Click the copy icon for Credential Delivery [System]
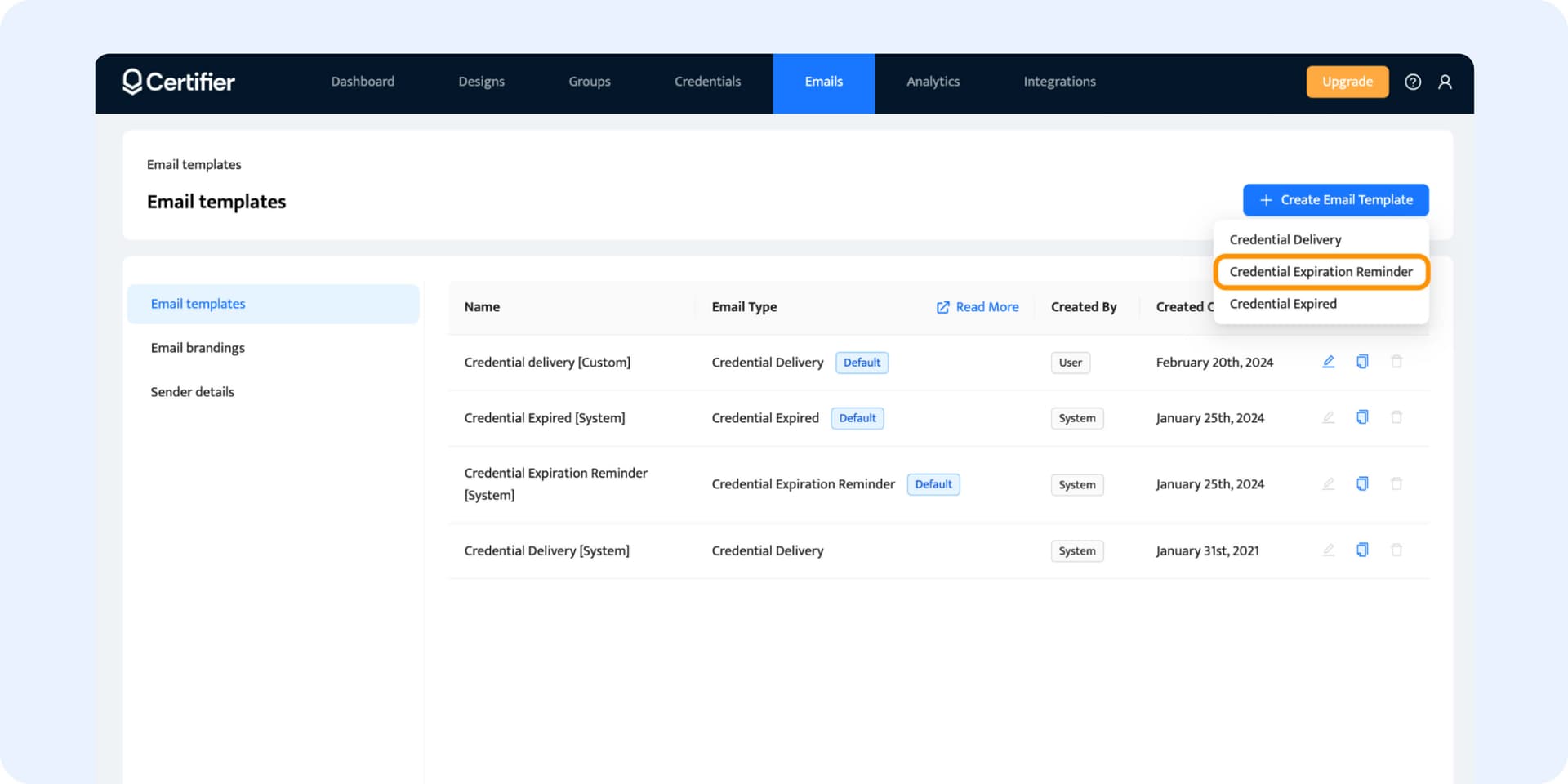Viewport: 1568px width, 784px height. click(1362, 550)
